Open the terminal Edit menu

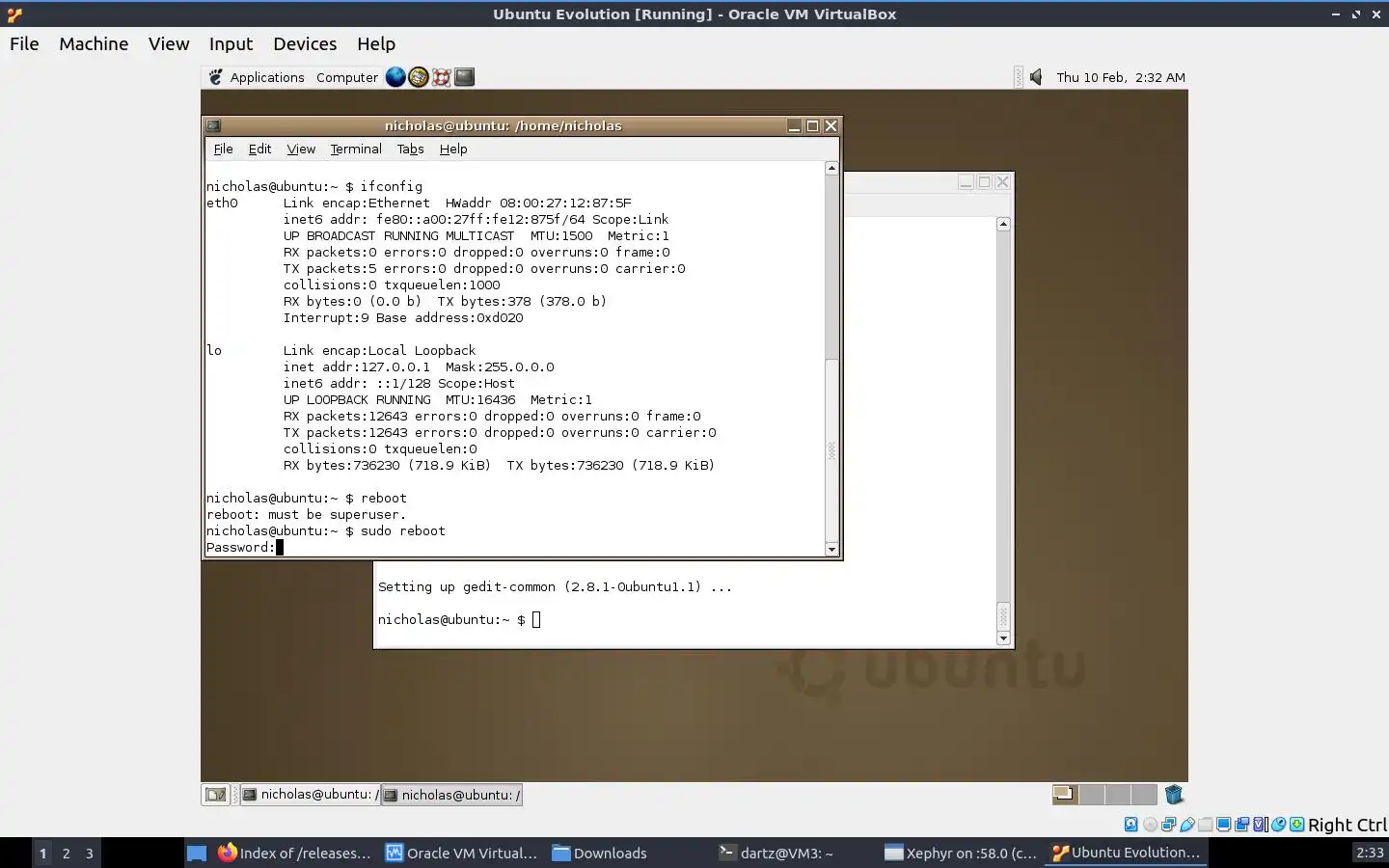coord(259,149)
